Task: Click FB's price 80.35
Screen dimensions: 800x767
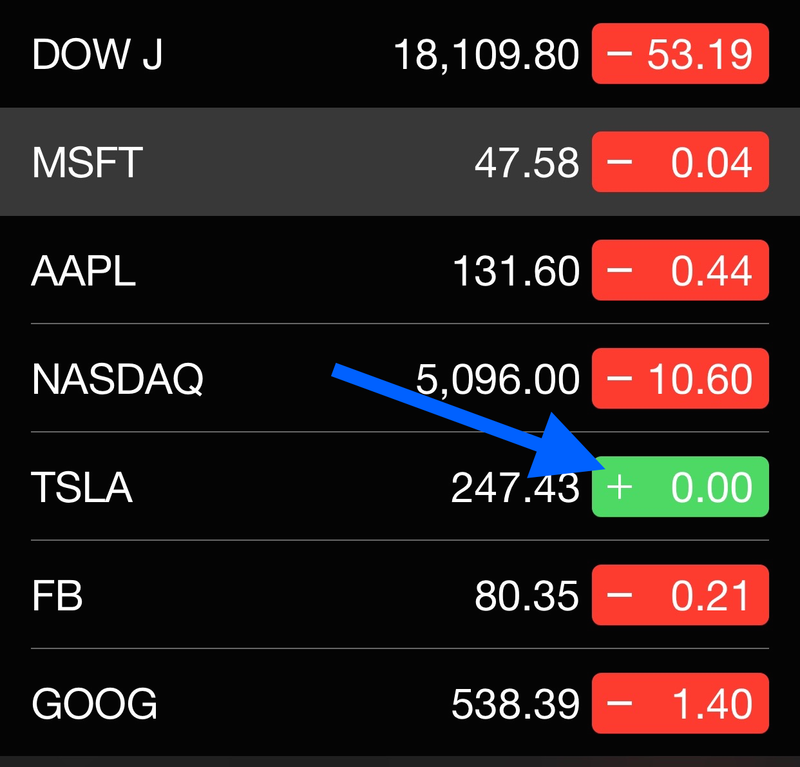Action: pos(527,596)
